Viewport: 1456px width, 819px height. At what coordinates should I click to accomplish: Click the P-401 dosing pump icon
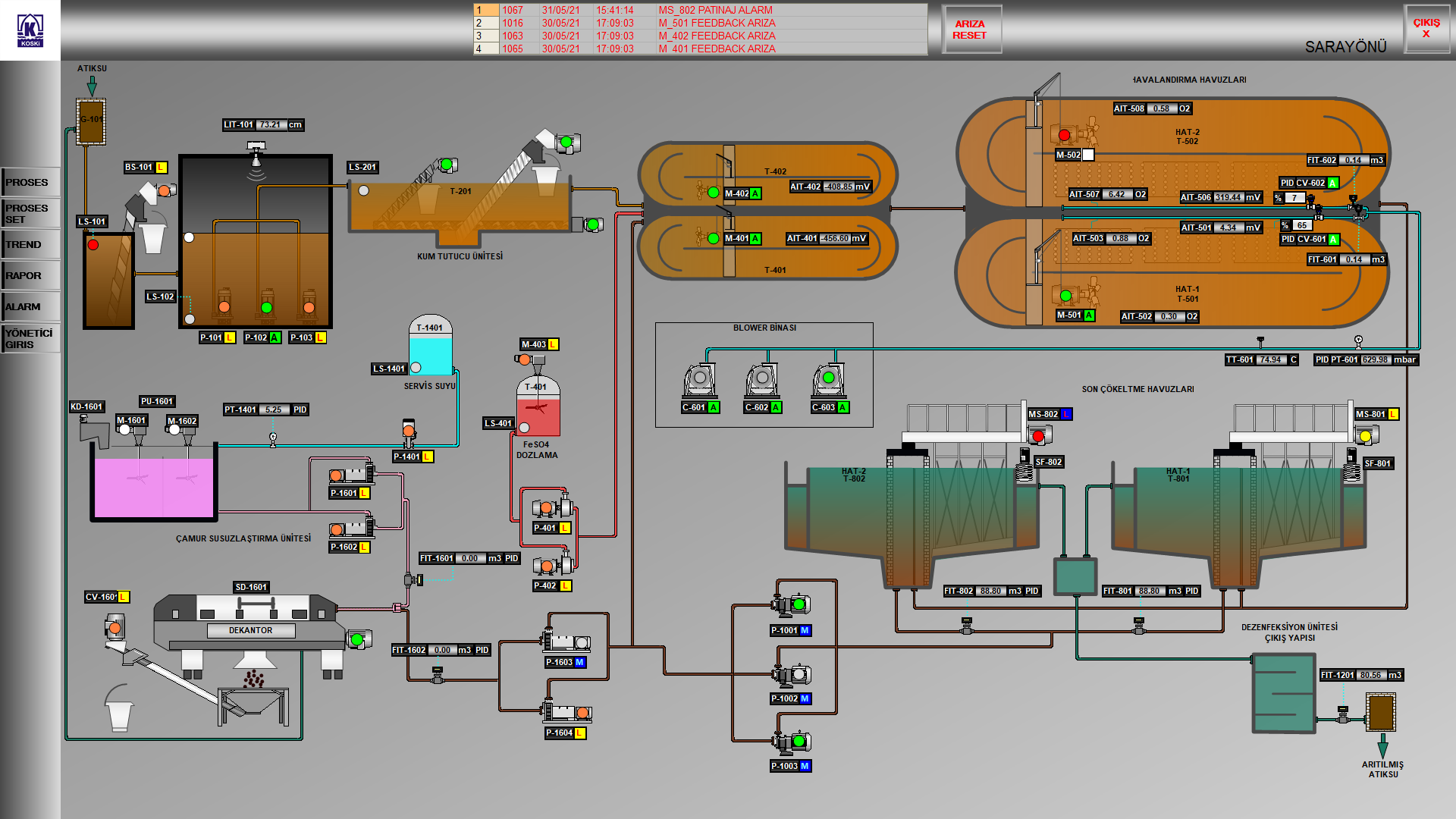tap(552, 507)
